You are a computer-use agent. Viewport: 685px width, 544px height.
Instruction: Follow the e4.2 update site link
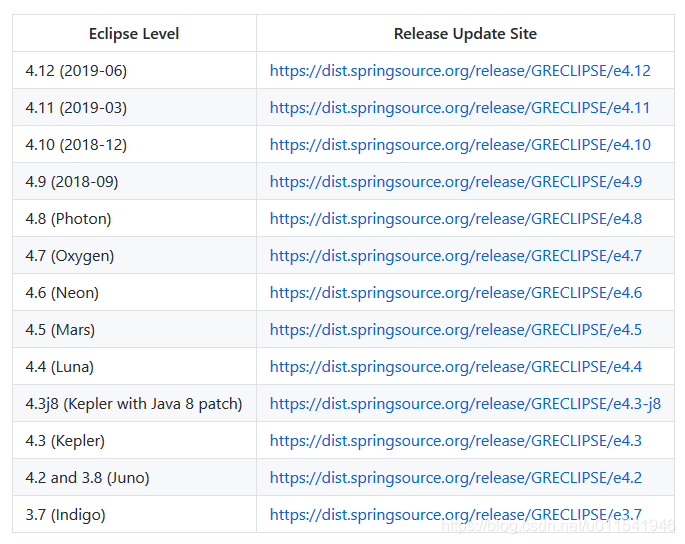pos(456,478)
